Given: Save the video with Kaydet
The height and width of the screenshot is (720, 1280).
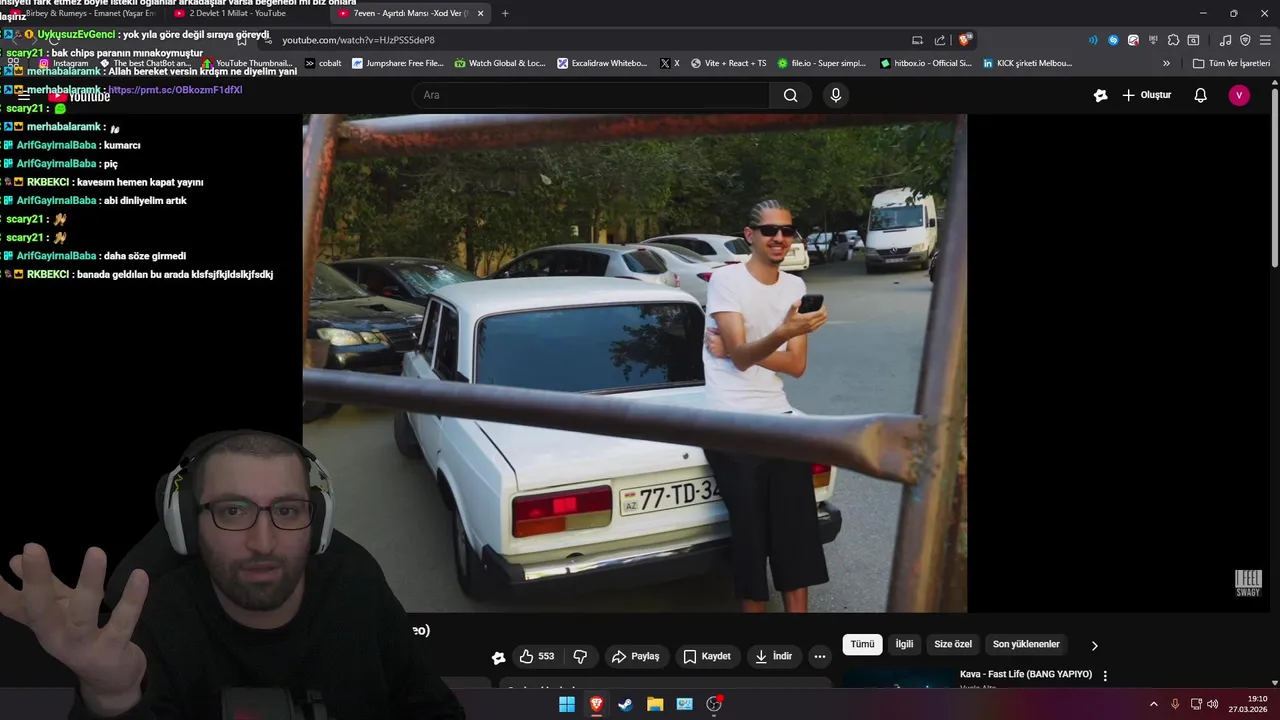Looking at the screenshot, I should coord(706,656).
